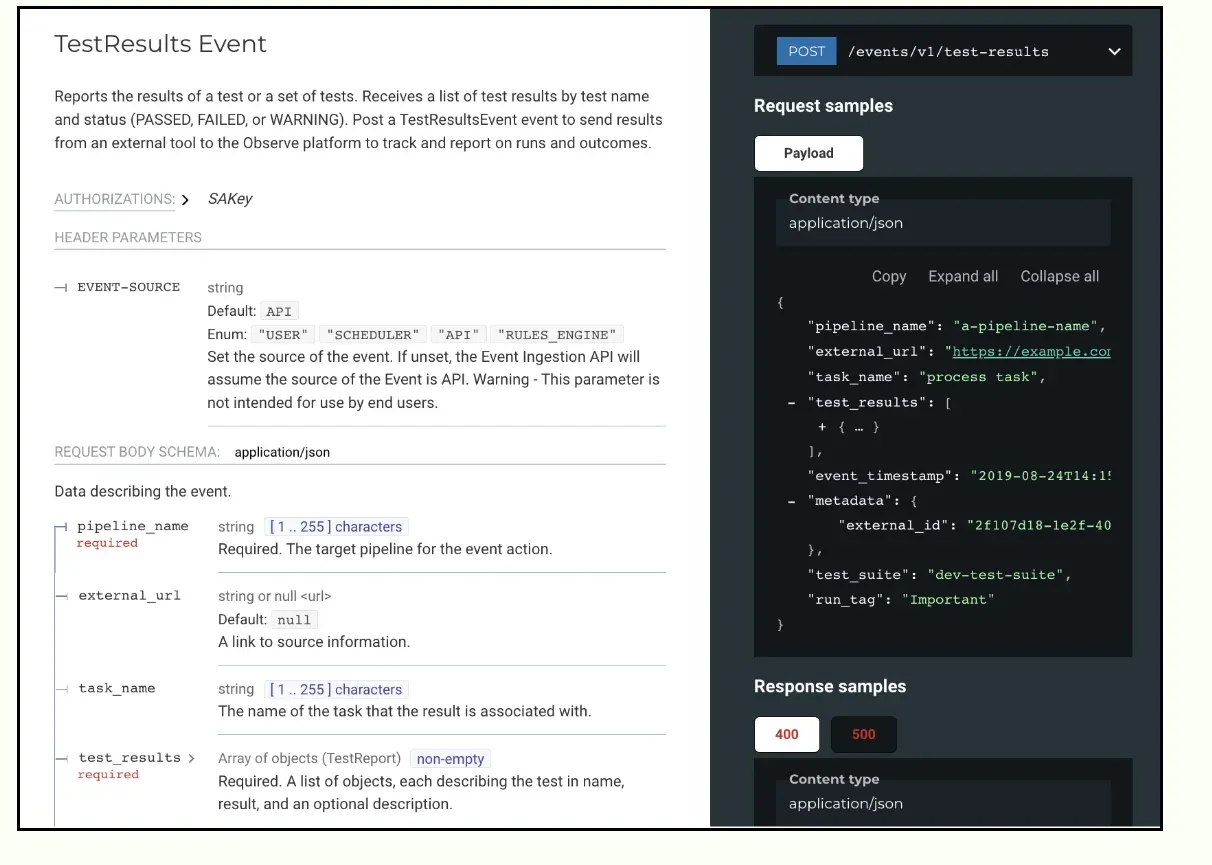This screenshot has height=865, width=1212.
Task: Click the test_results property name
Action: tap(130, 758)
